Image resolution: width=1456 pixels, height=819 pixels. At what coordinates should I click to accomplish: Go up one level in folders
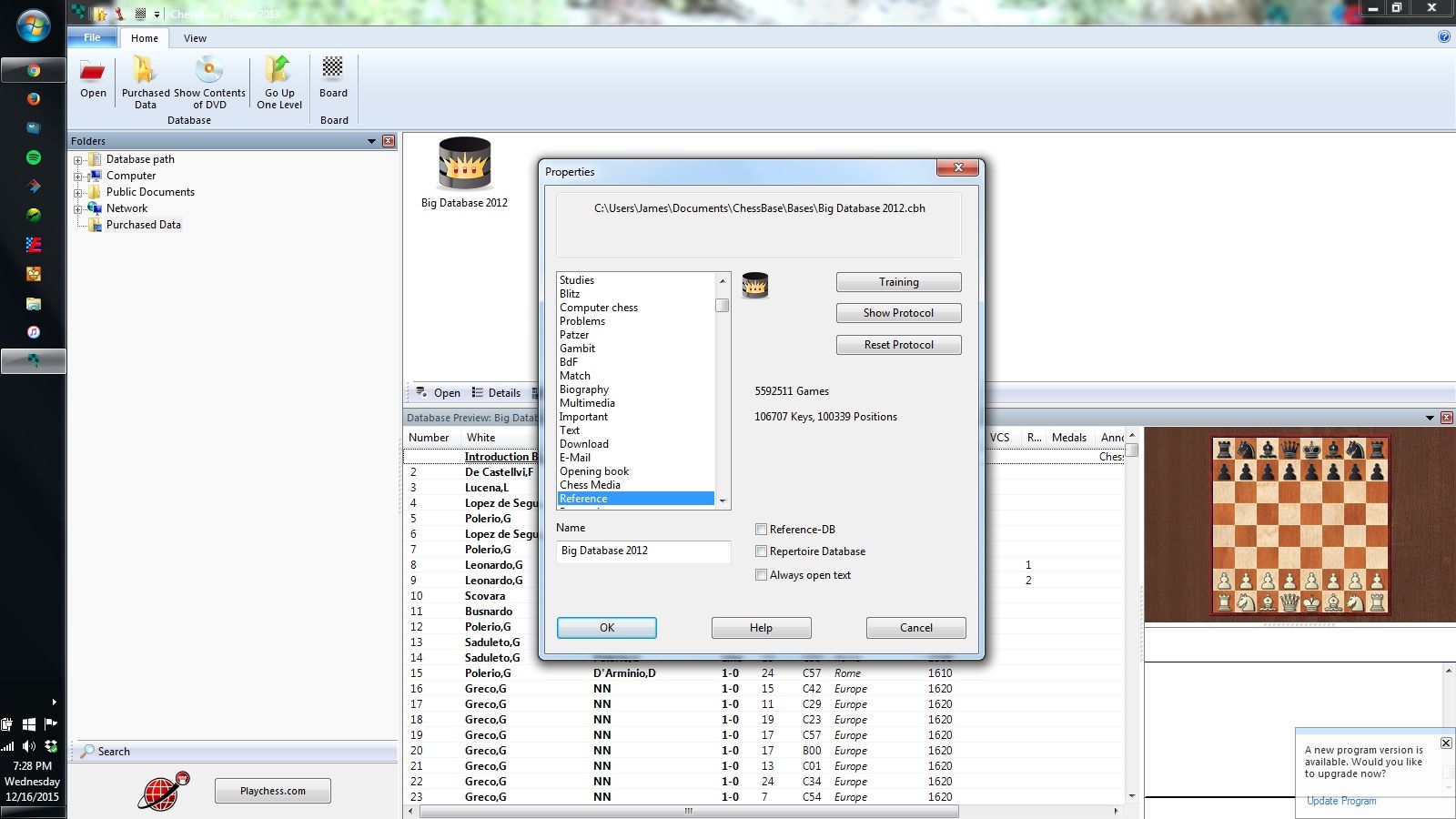coord(279,83)
